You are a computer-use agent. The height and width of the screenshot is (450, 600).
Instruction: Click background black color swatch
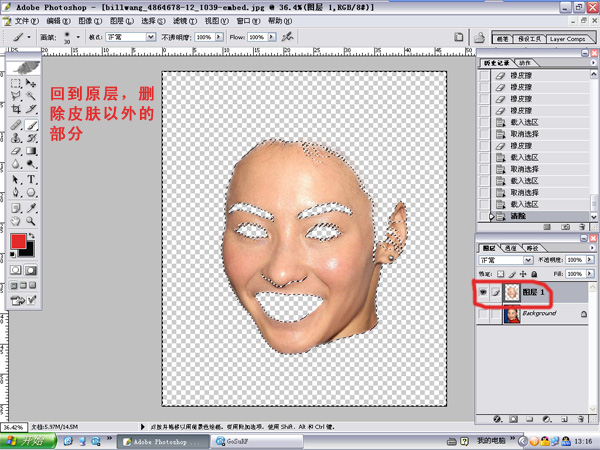pos(29,251)
